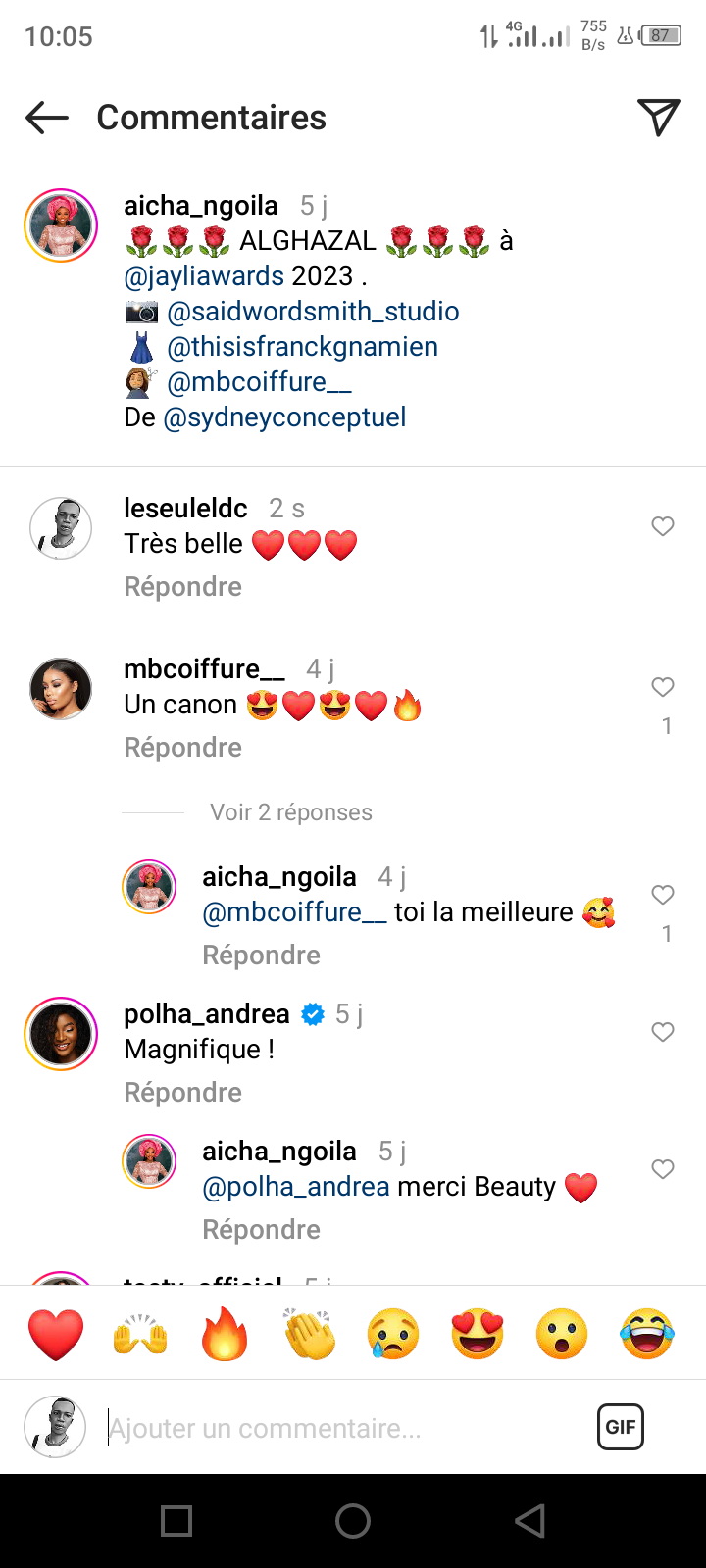Insert the heart-eyes quick emoji
706x1568 pixels.
478,1334
